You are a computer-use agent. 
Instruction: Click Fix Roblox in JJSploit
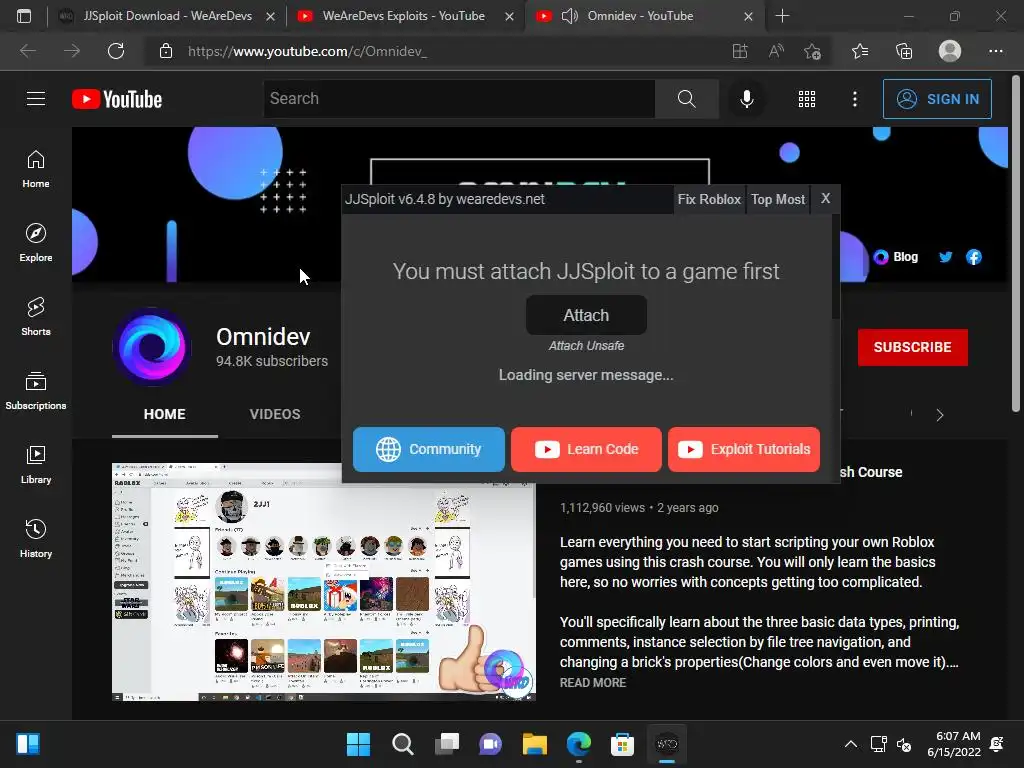pos(709,199)
